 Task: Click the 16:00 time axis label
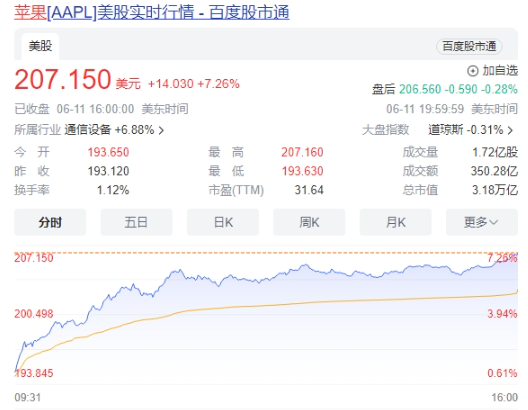(x=504, y=397)
